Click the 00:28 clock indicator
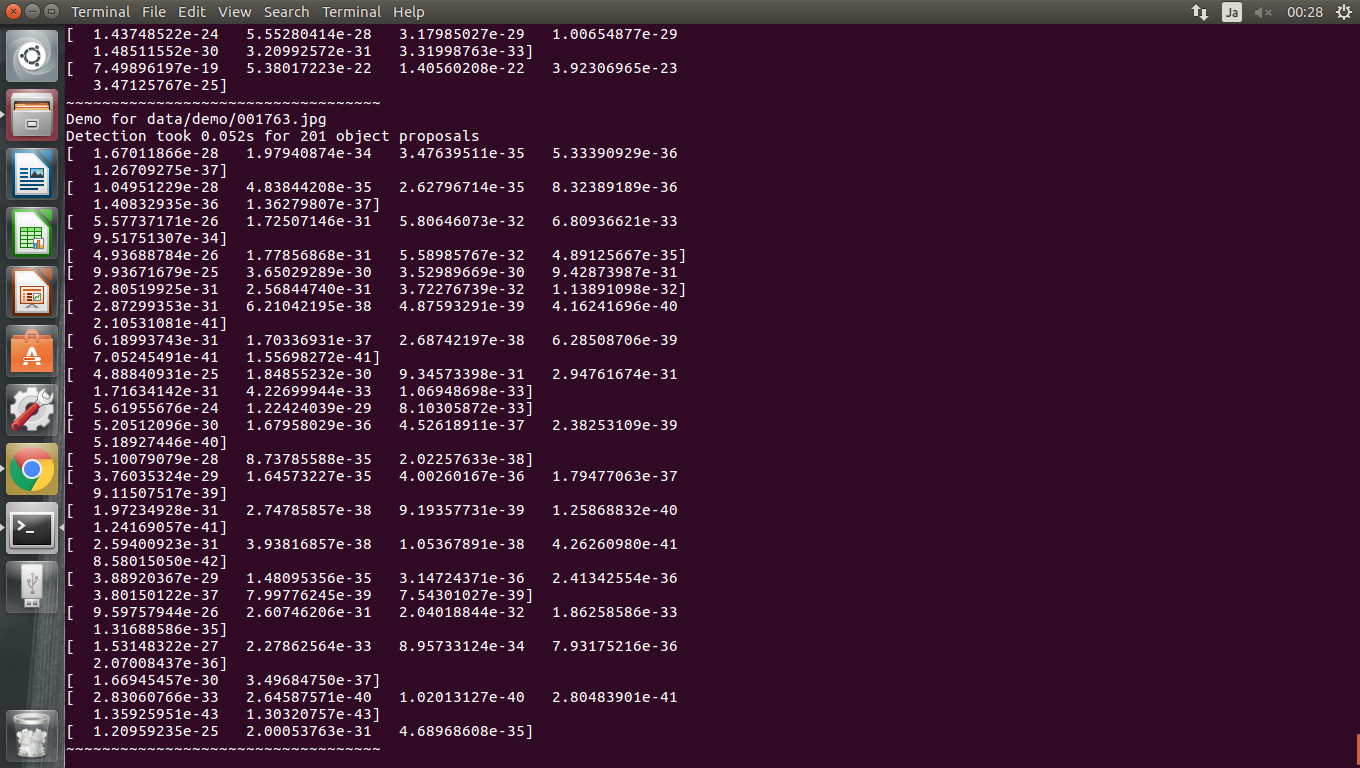The image size is (1360, 768). tap(1305, 12)
